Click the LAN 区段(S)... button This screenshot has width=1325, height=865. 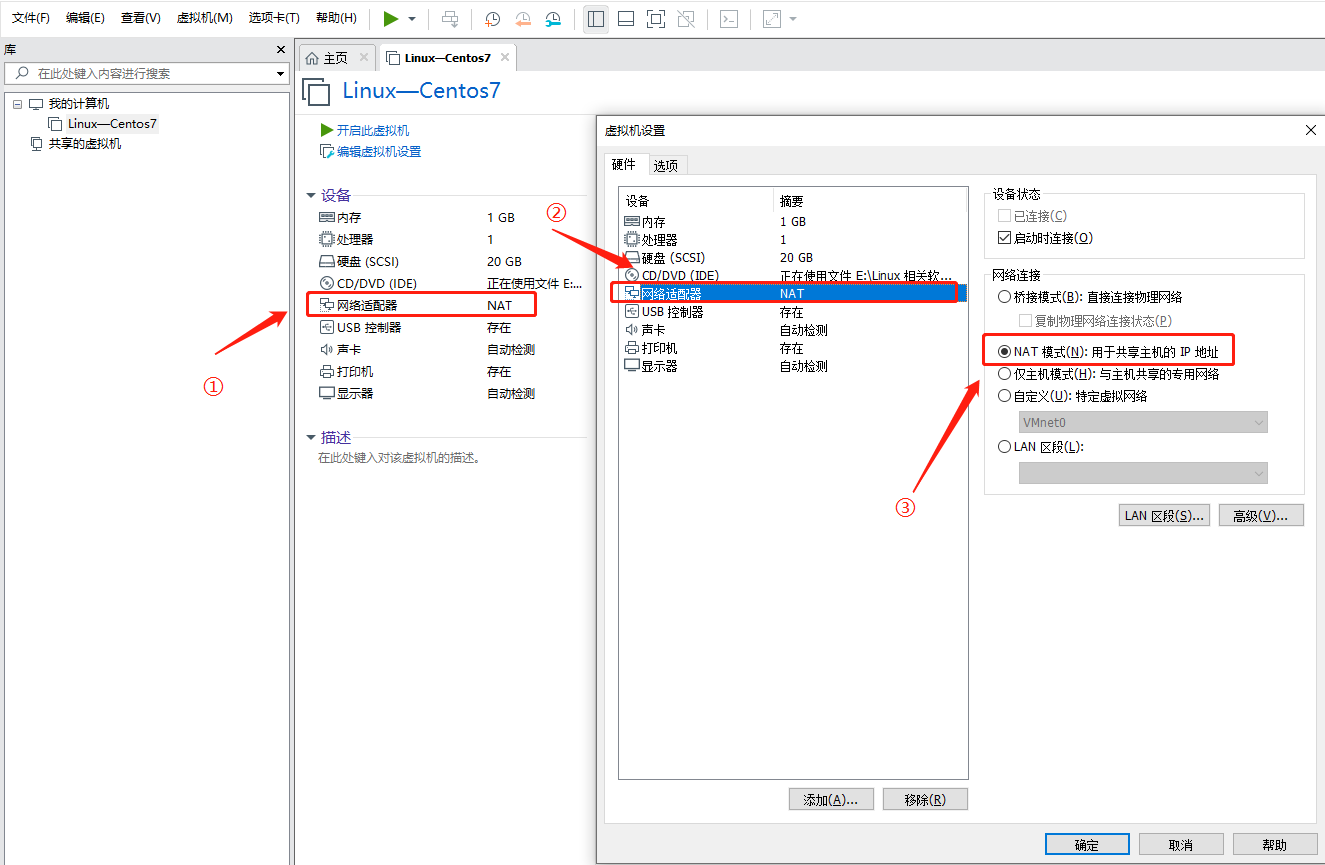(1164, 516)
